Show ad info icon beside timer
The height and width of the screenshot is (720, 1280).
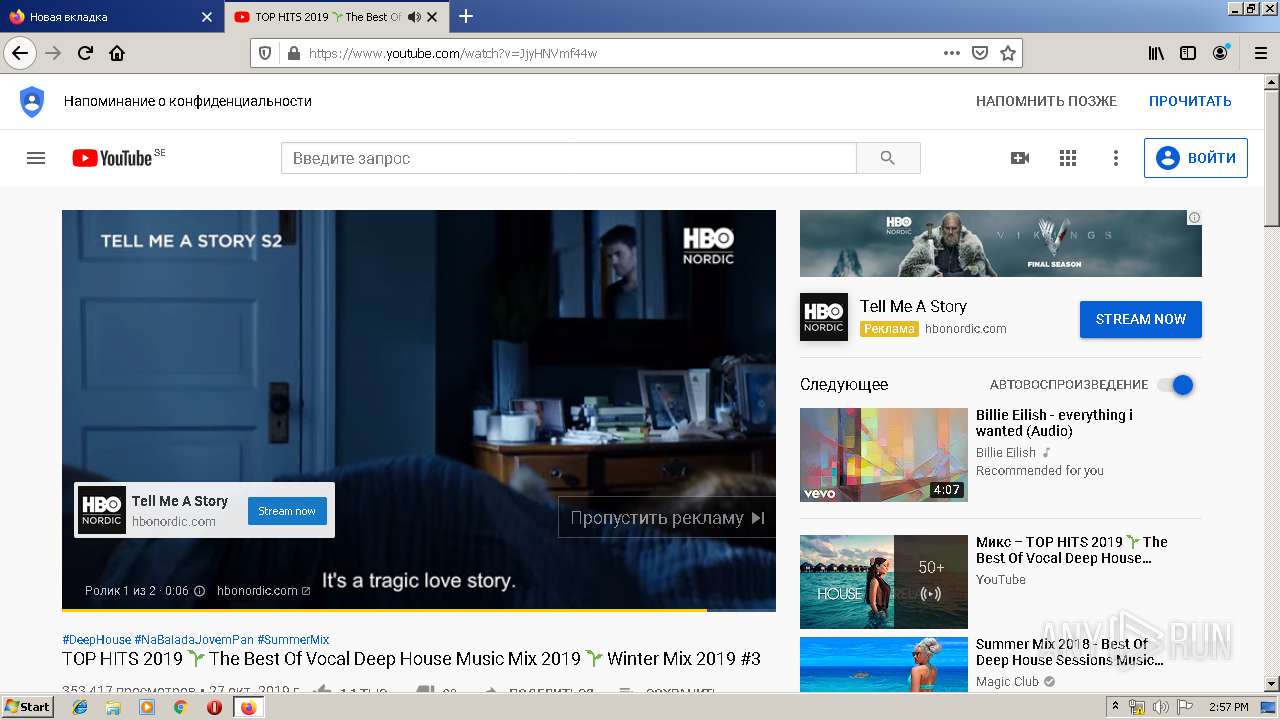199,590
